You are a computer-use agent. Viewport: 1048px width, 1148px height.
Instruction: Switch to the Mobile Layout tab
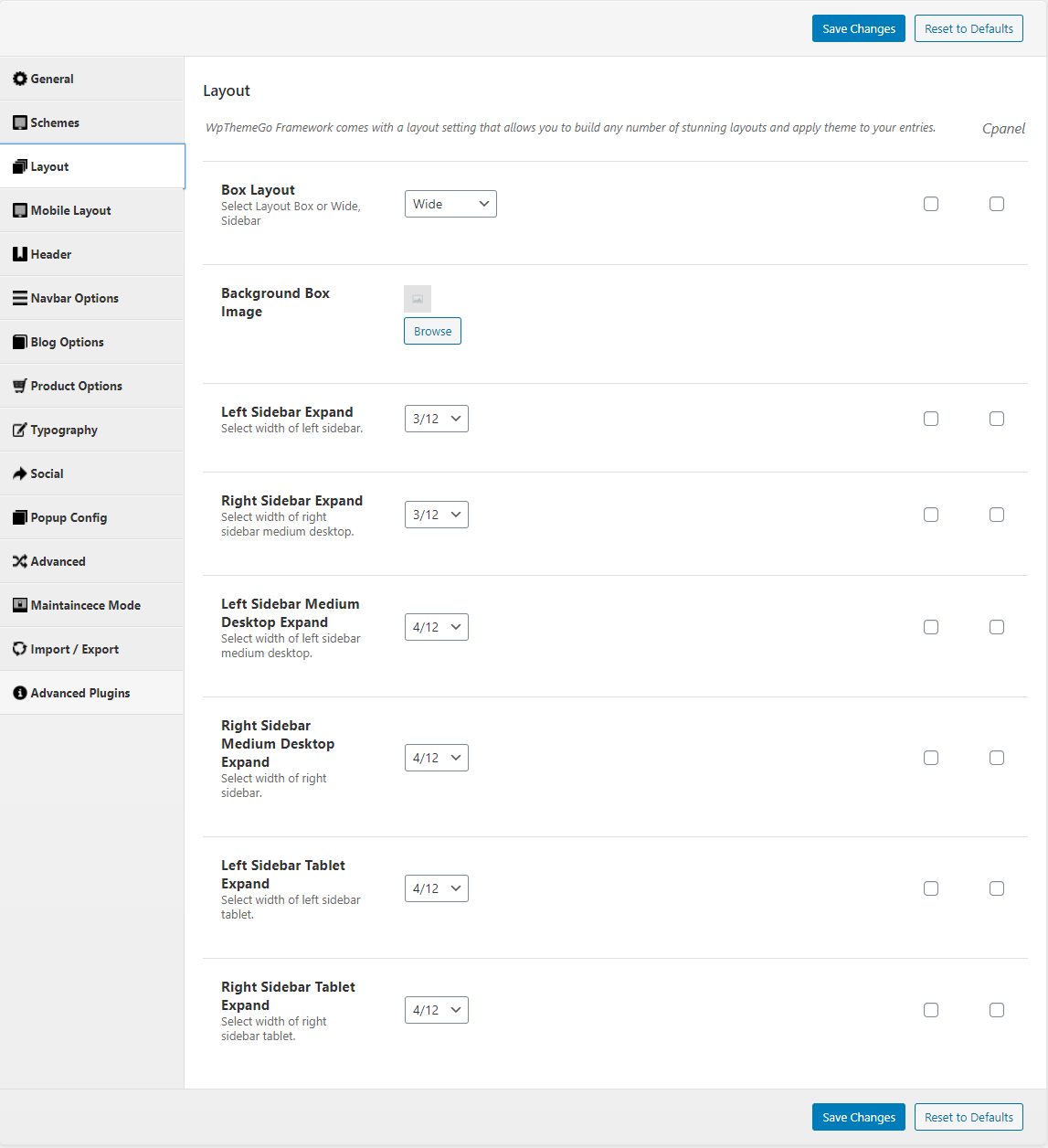[x=92, y=210]
